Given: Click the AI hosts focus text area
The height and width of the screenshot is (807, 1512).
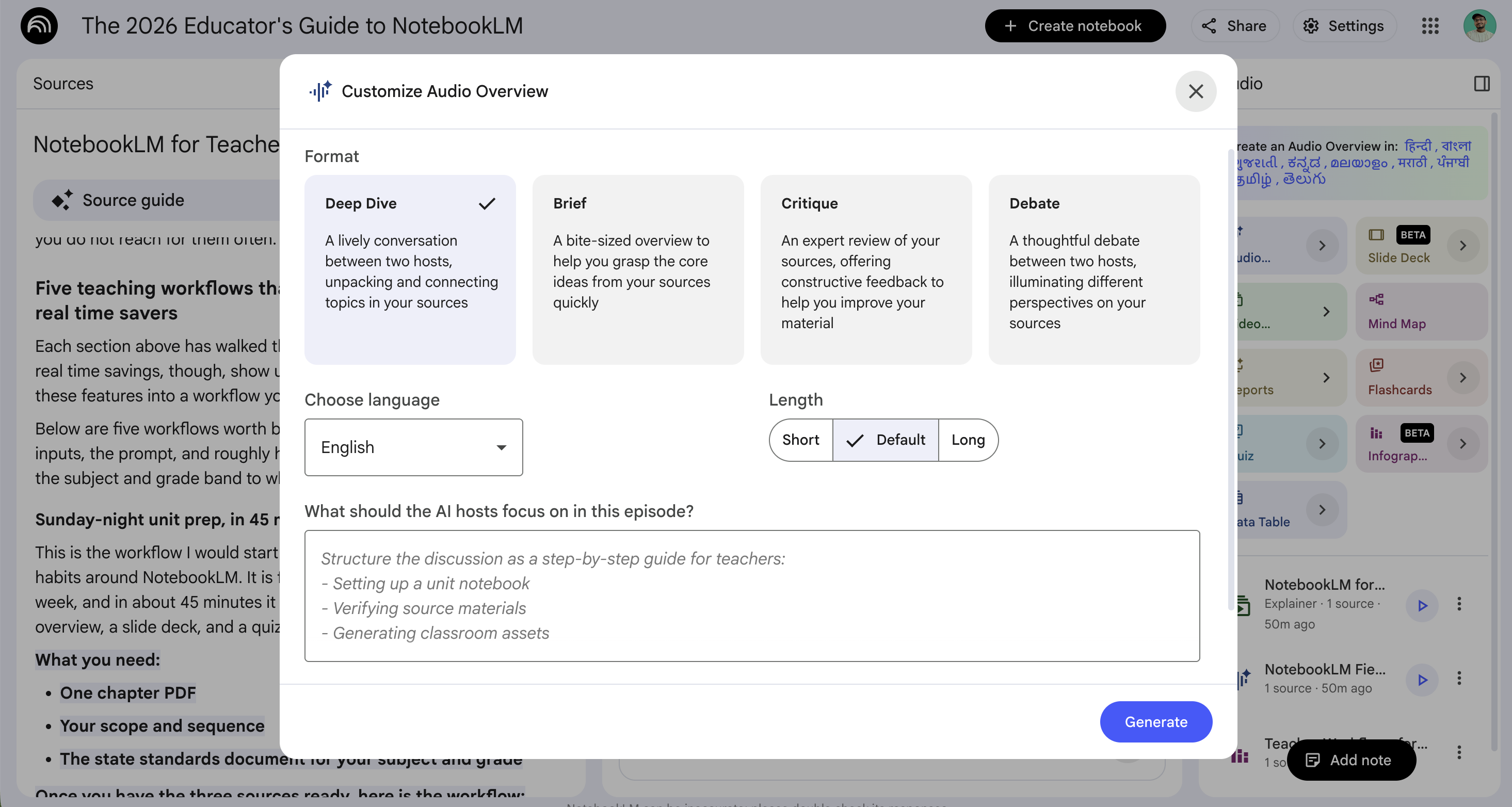Looking at the screenshot, I should [x=752, y=596].
